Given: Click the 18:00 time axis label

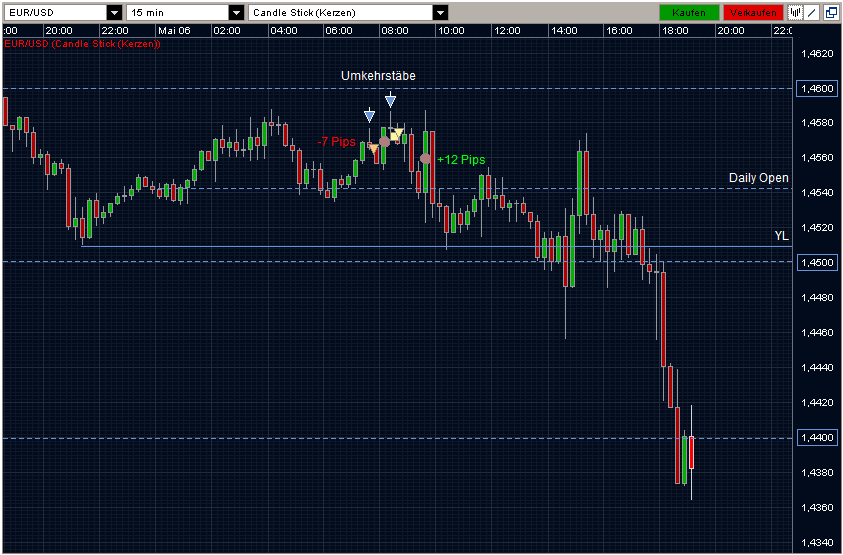Looking at the screenshot, I should point(675,31).
